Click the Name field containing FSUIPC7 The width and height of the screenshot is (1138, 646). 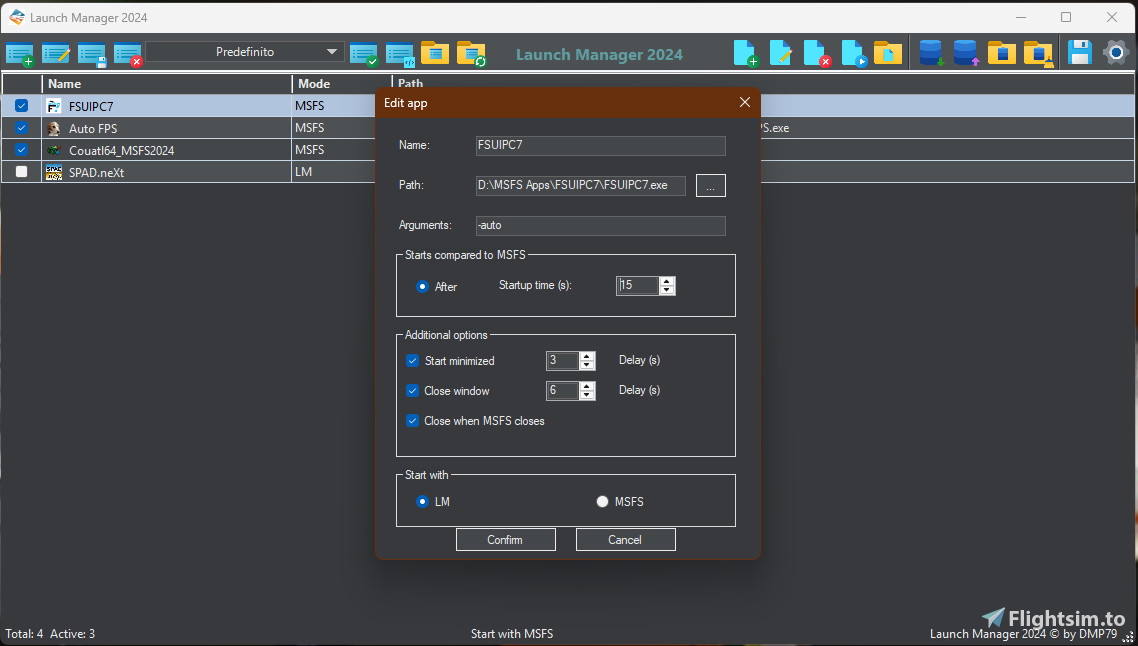click(x=600, y=145)
